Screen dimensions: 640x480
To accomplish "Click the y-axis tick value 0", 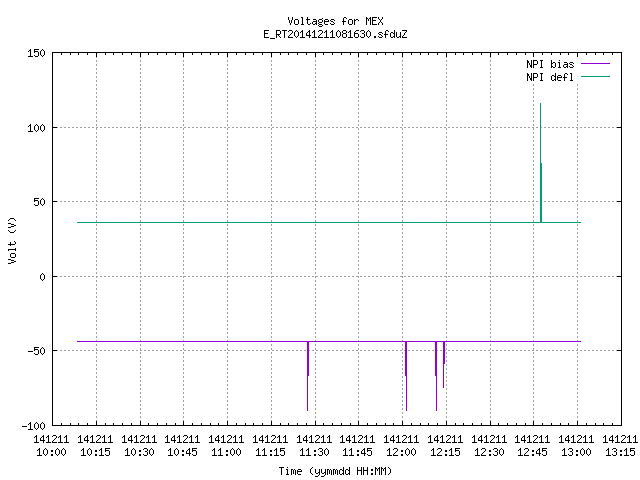I will [x=42, y=277].
